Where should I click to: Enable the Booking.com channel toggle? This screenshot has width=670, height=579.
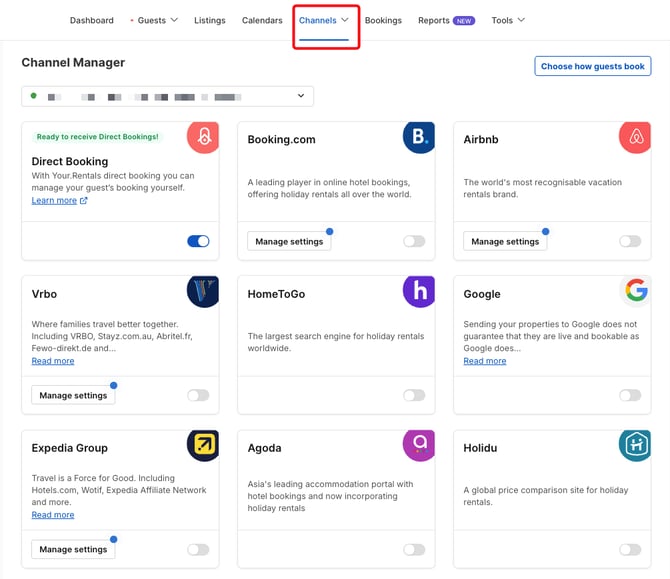pos(414,241)
